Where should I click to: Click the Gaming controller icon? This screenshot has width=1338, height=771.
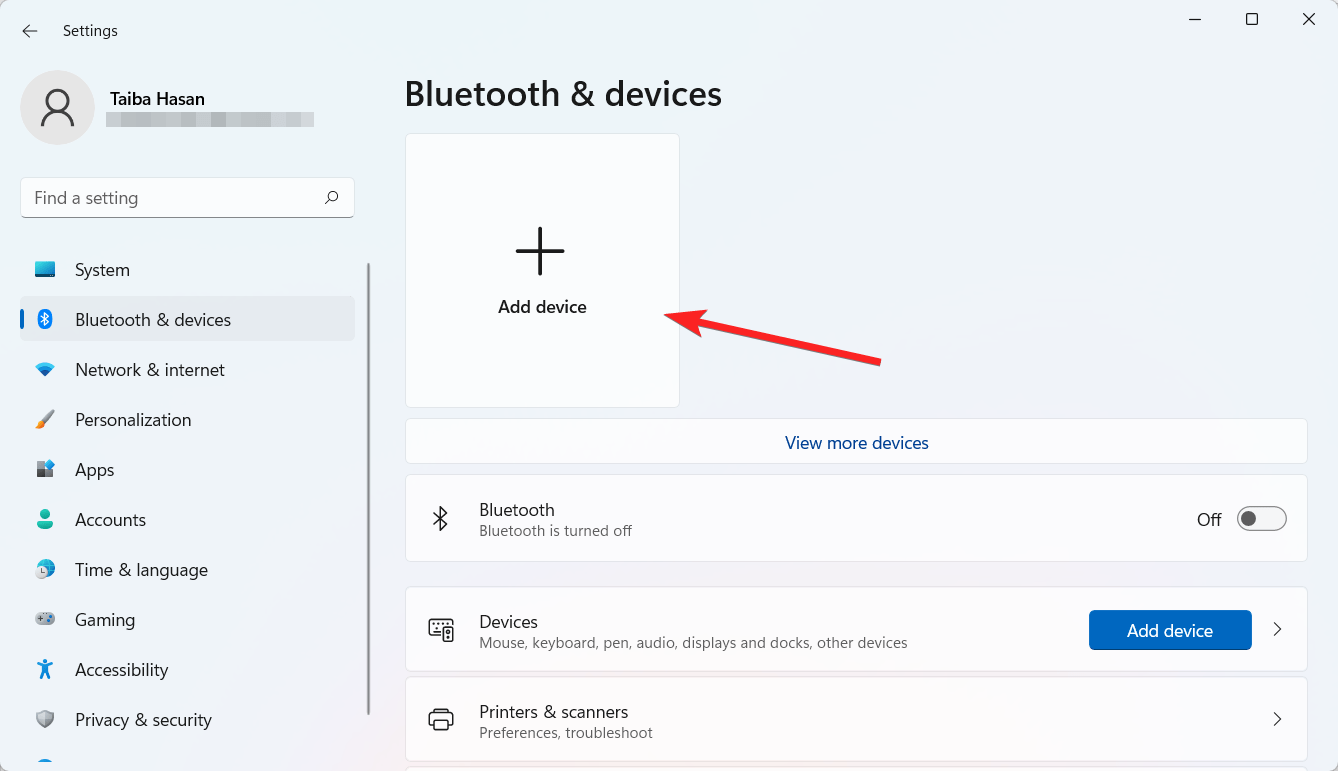tap(45, 620)
